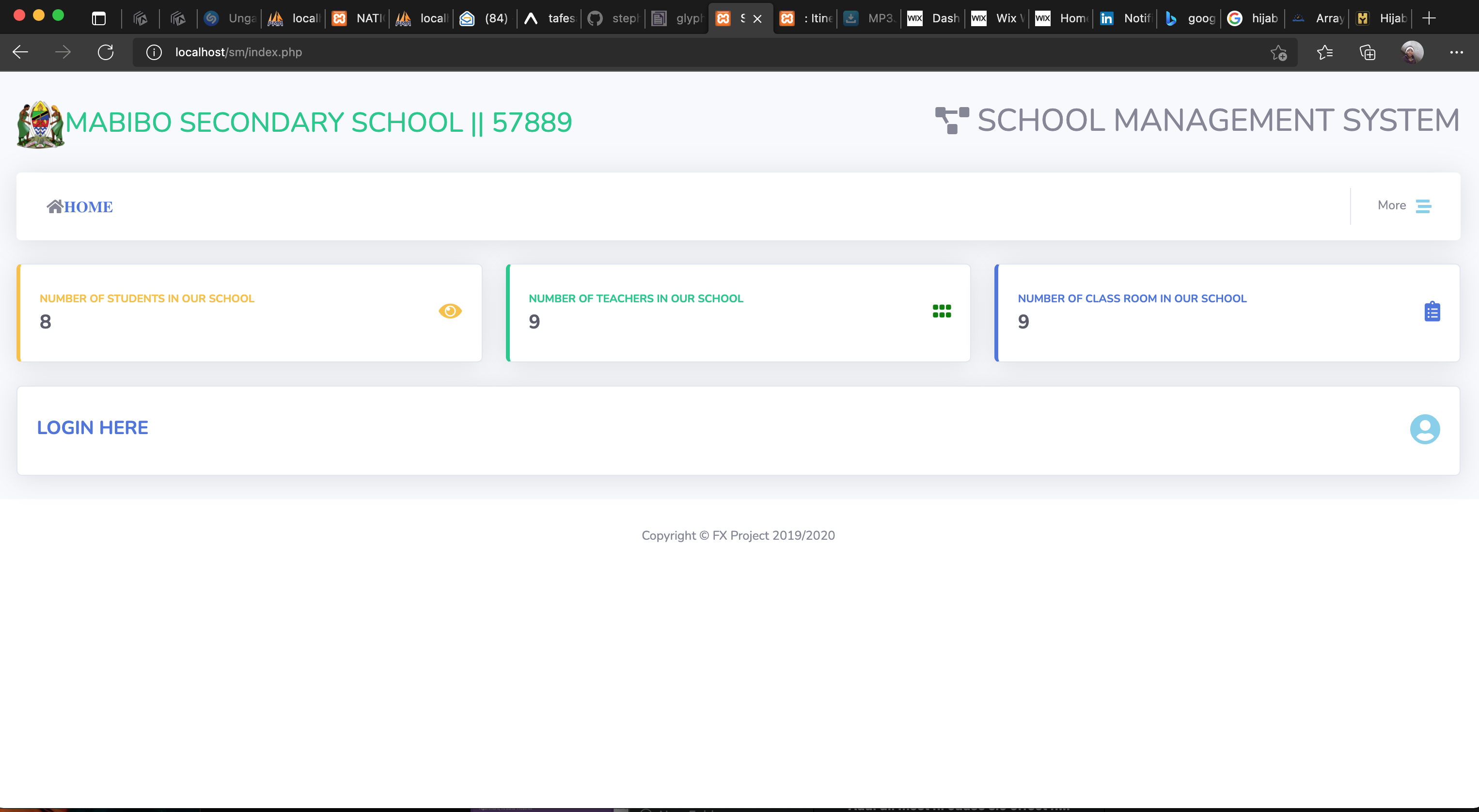Switch to the GitHub steph tab
This screenshot has width=1479, height=812.
(614, 18)
